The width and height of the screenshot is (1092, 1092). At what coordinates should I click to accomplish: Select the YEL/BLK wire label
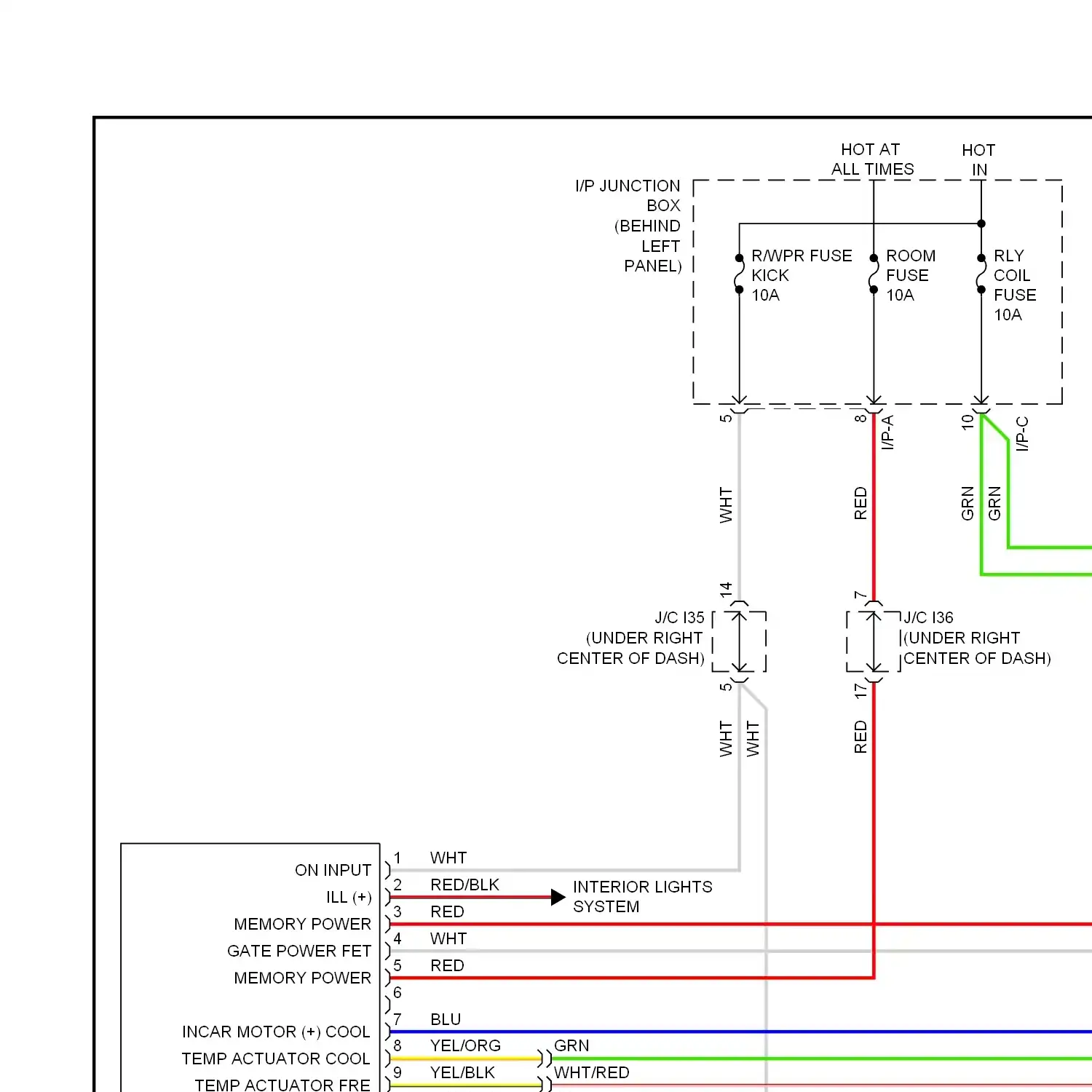coord(462,1072)
